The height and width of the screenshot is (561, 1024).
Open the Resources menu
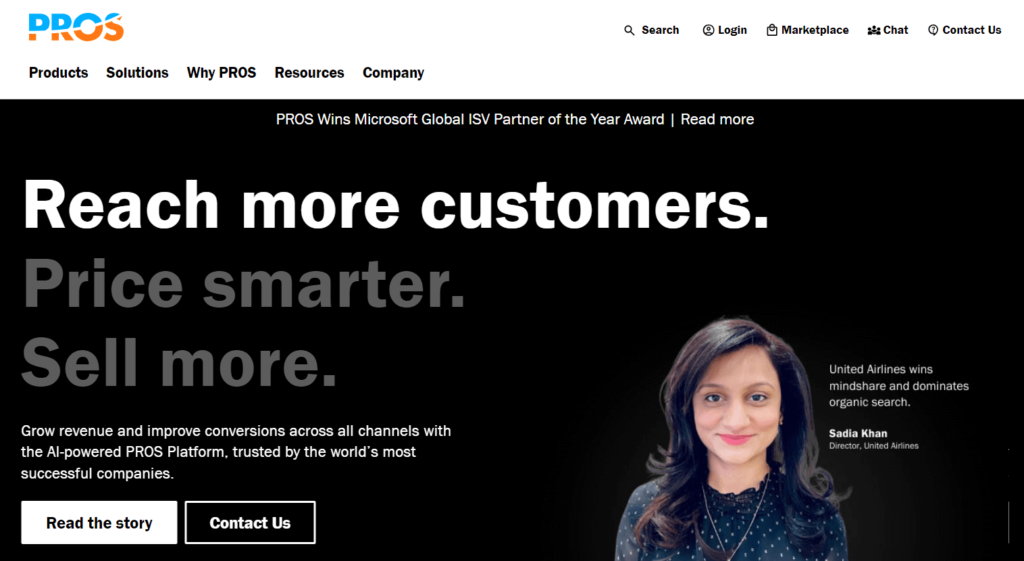pyautogui.click(x=309, y=72)
